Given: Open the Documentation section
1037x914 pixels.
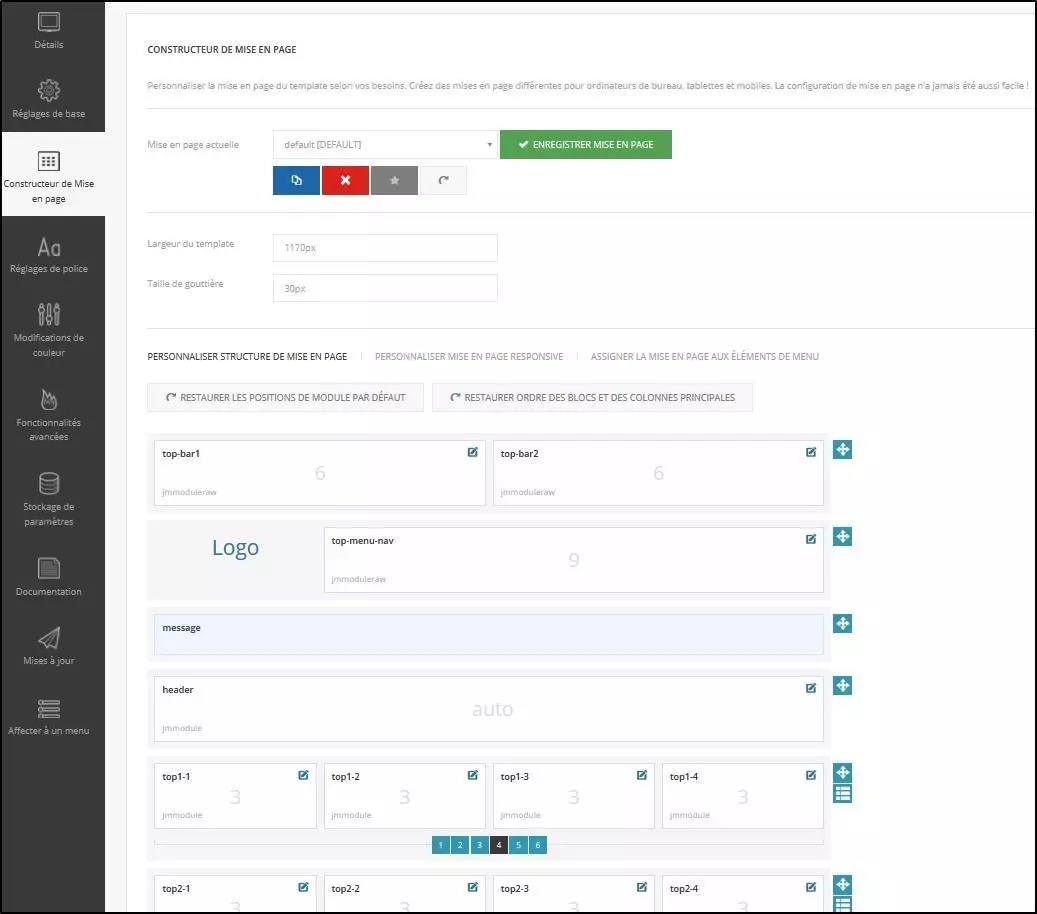Looking at the screenshot, I should coord(49,577).
